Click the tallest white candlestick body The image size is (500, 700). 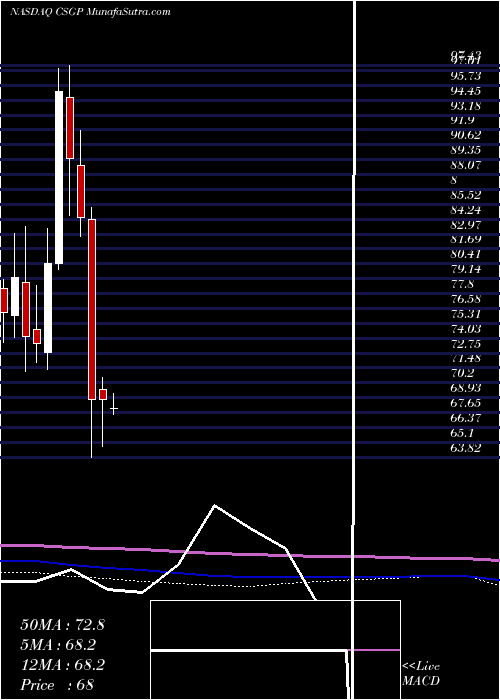[59, 177]
